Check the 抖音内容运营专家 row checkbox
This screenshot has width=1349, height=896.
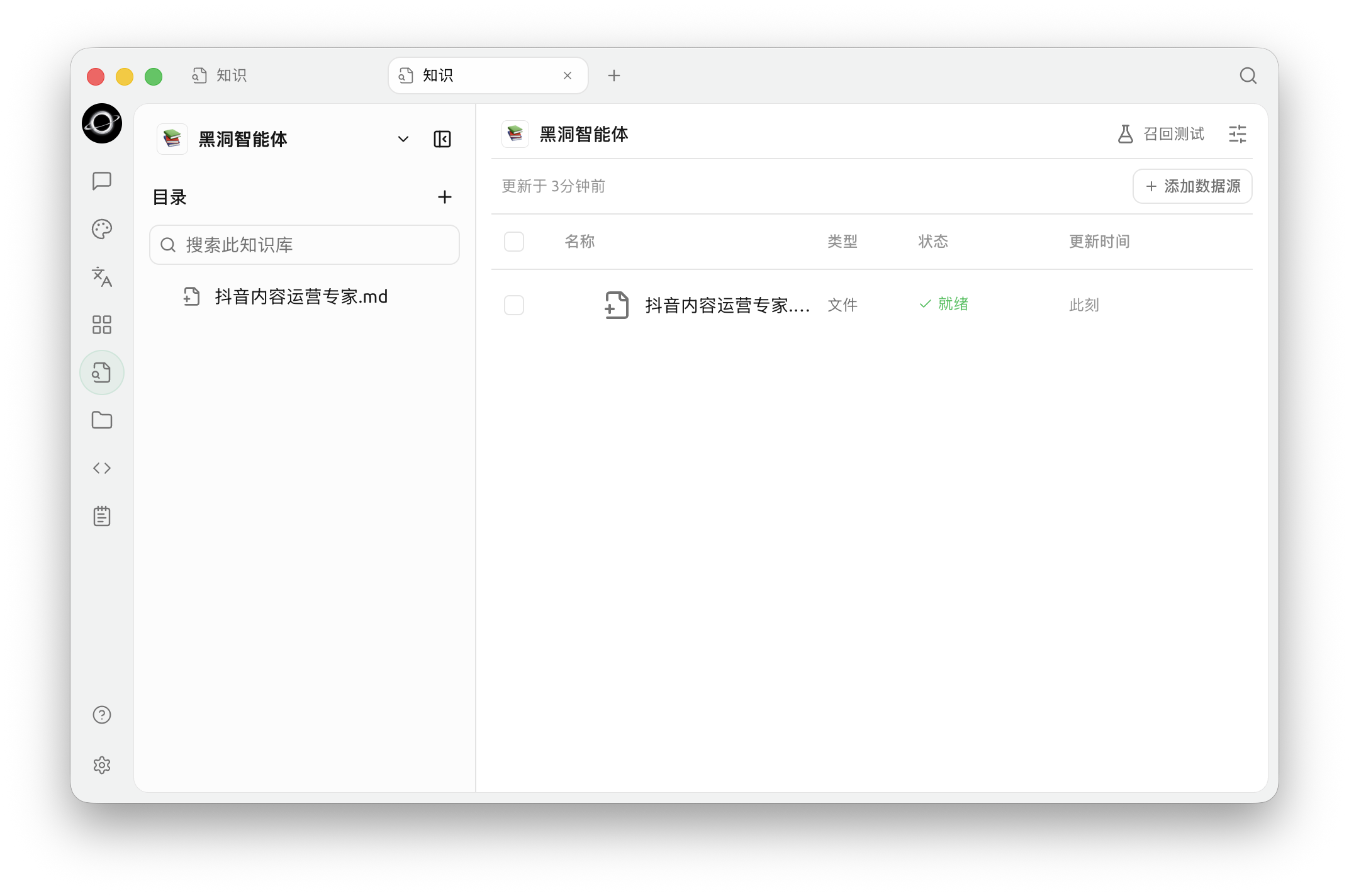(514, 305)
